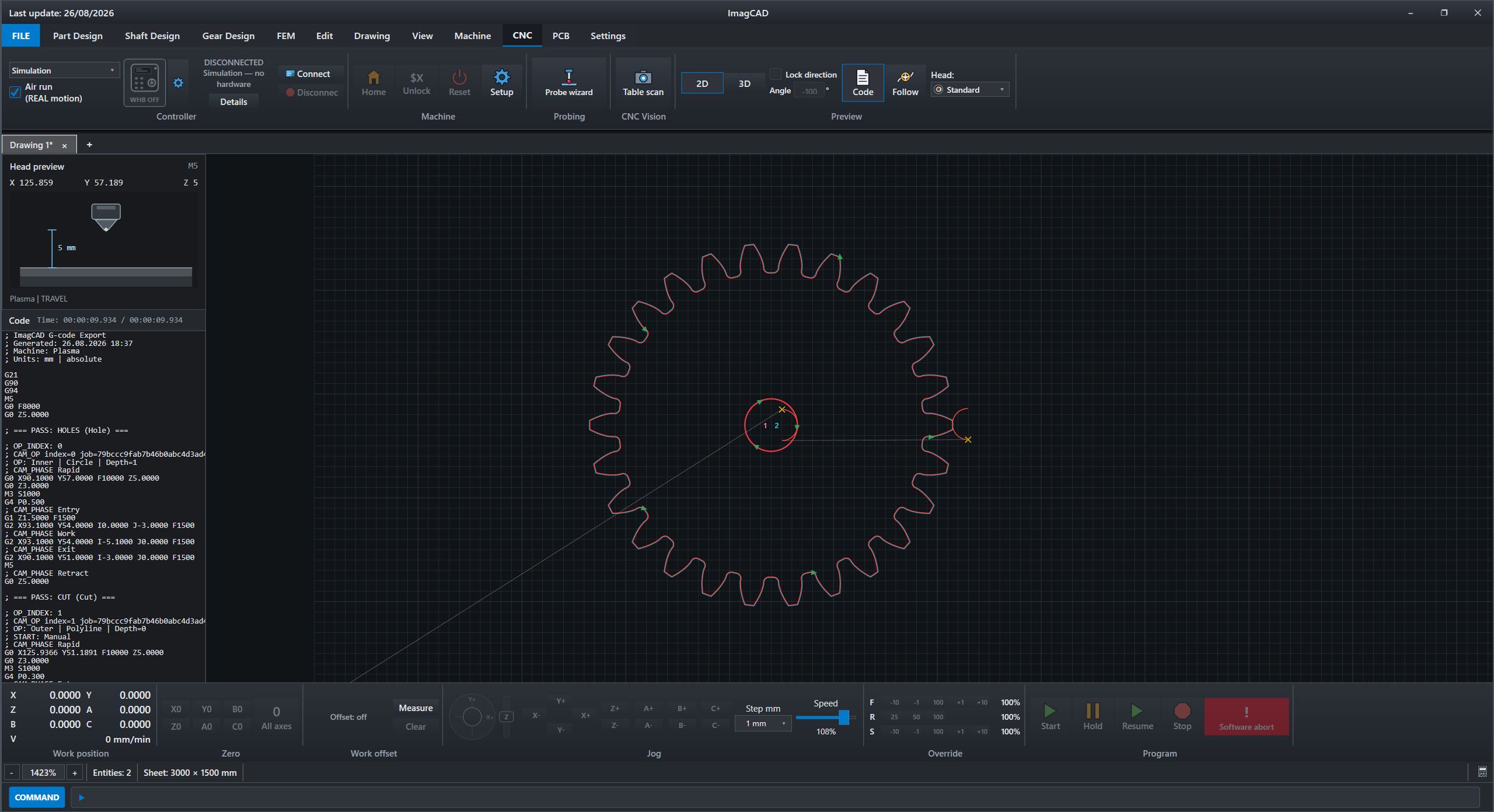Start a Table scan with camera
1494x812 pixels.
click(643, 83)
